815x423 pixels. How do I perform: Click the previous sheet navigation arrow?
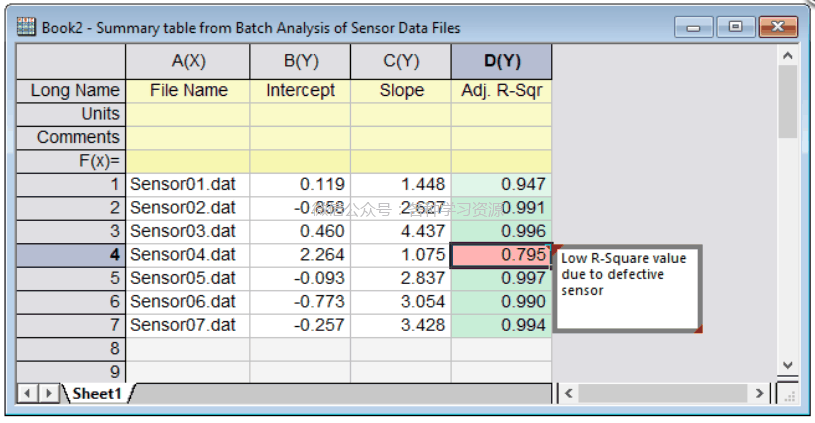pos(27,394)
